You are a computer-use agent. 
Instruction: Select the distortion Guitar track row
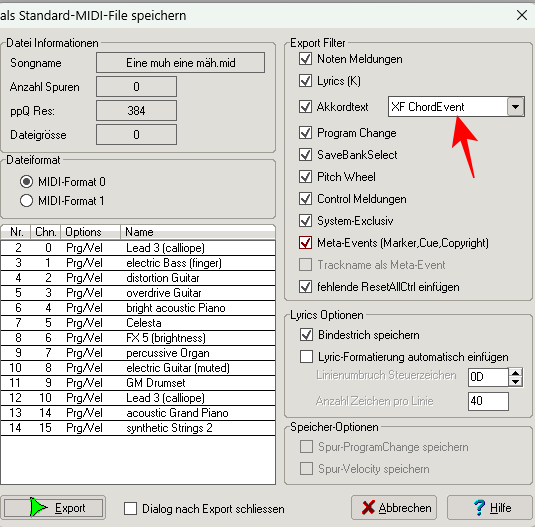coord(138,278)
